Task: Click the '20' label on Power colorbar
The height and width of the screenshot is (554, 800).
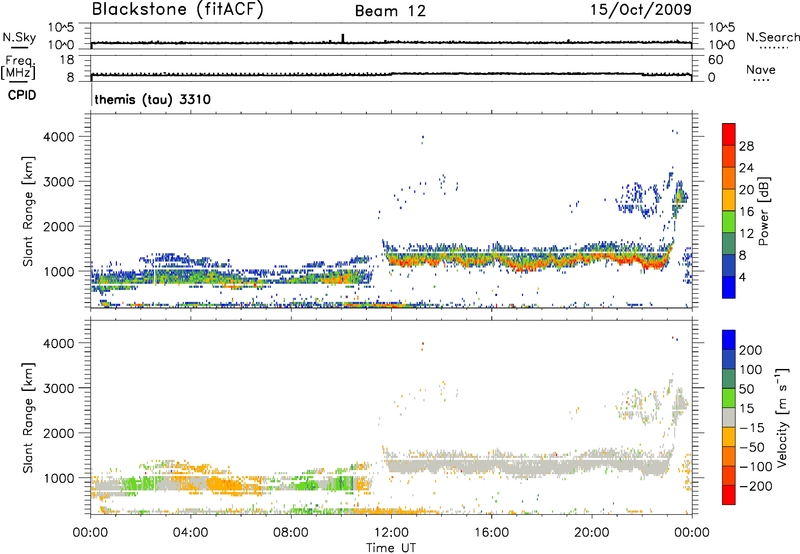Action: (x=746, y=190)
